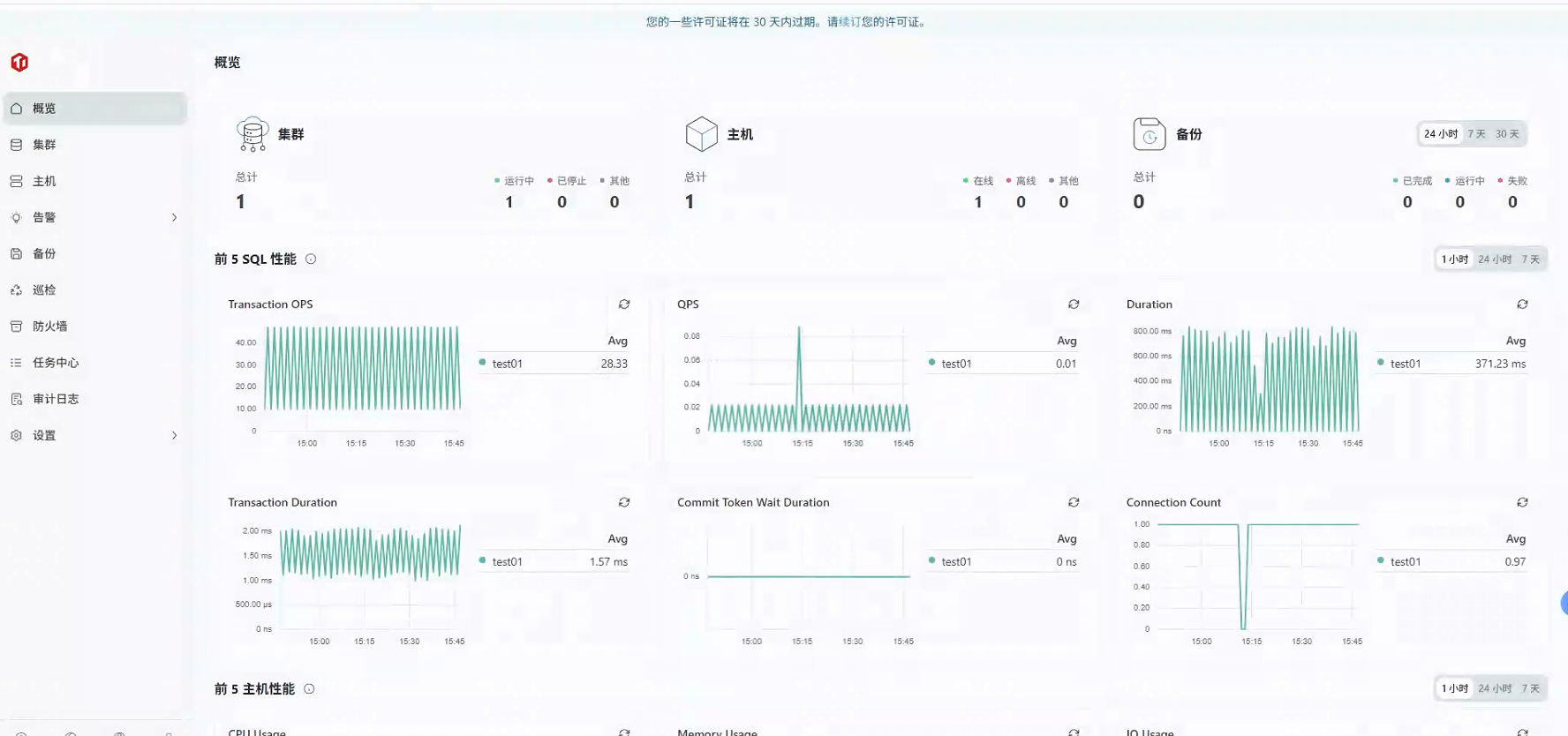Click the red logo icon in sidebar
The height and width of the screenshot is (736, 1568).
[19, 63]
